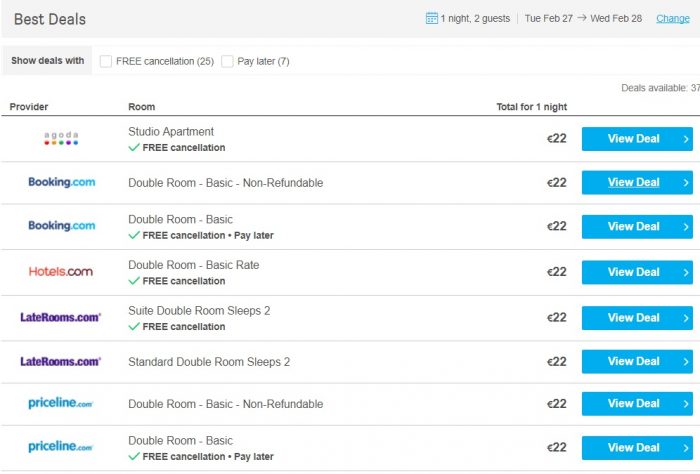View Deal for Suite Double Room Sleeps 2
Screen dimensions: 700x474
pyautogui.click(x=637, y=318)
